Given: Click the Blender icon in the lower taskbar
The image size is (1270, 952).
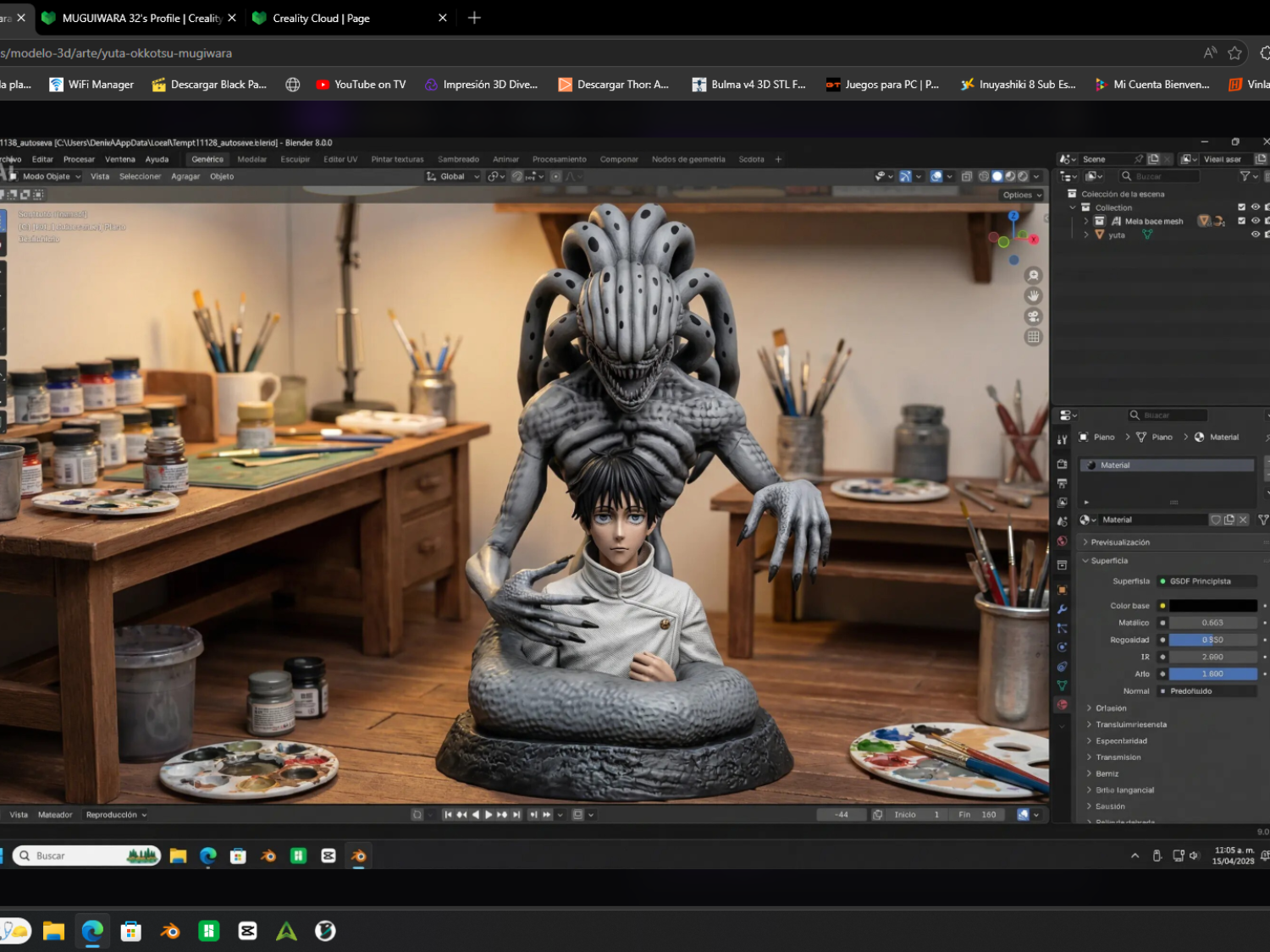Looking at the screenshot, I should click(x=170, y=932).
